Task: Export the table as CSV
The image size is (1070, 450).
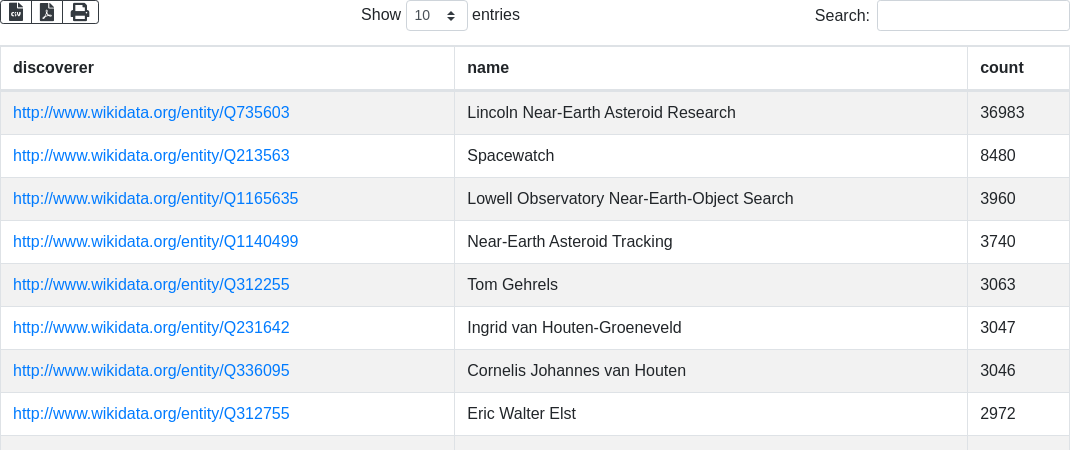Action: [16, 12]
